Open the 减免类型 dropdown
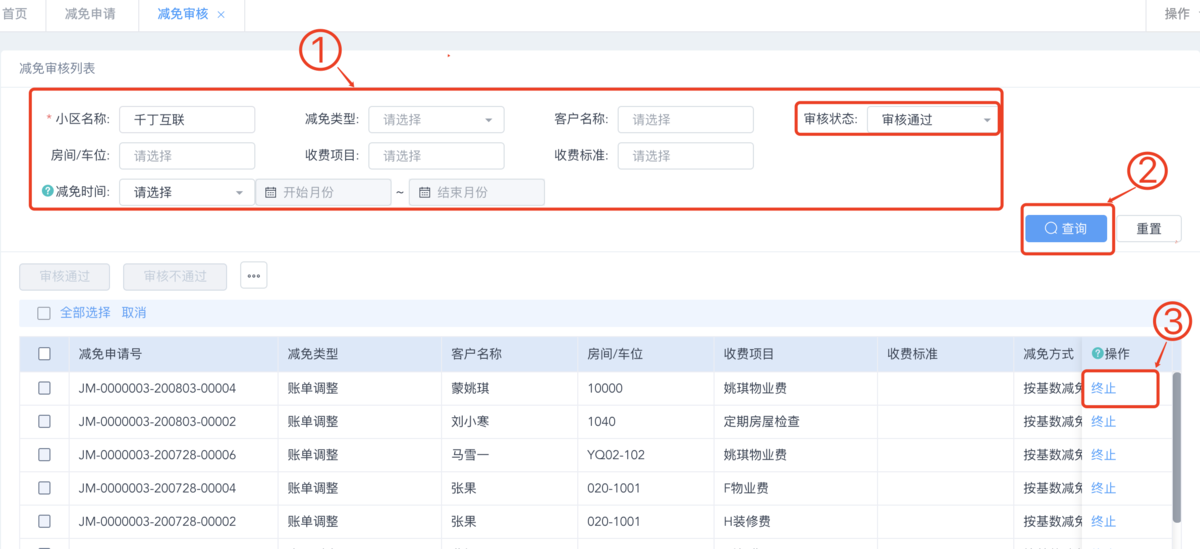 [436, 119]
